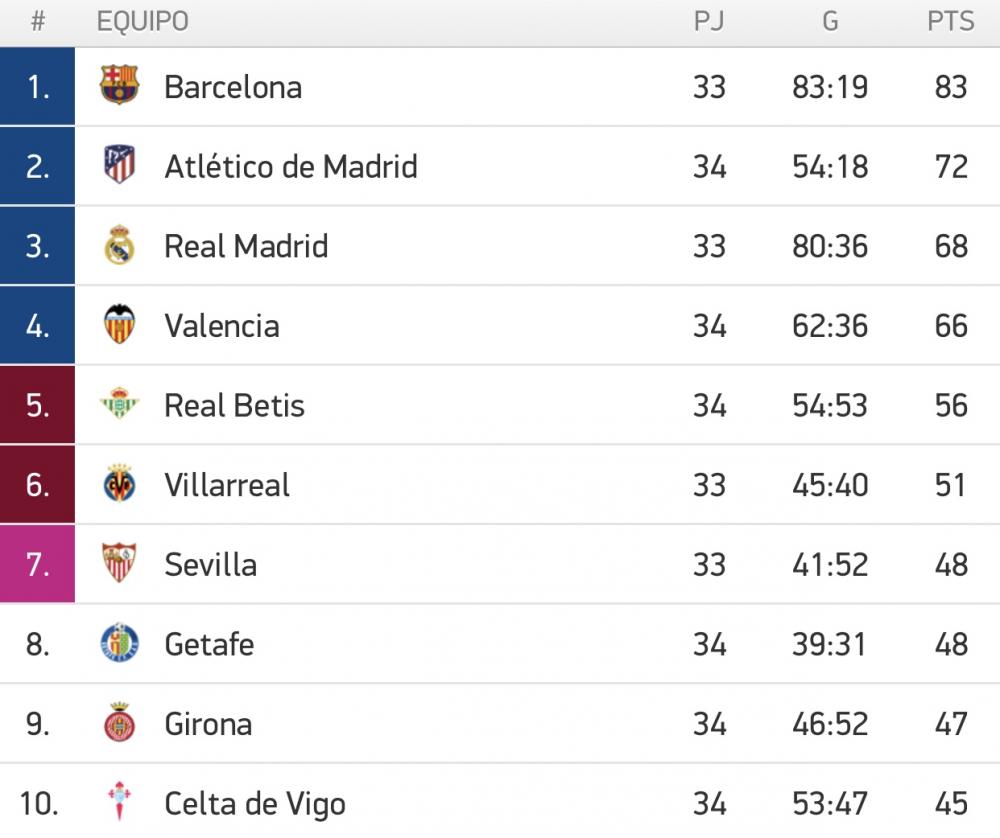Select the EQUIPO column header
Viewport: 1000px width, 838px height.
point(143,21)
